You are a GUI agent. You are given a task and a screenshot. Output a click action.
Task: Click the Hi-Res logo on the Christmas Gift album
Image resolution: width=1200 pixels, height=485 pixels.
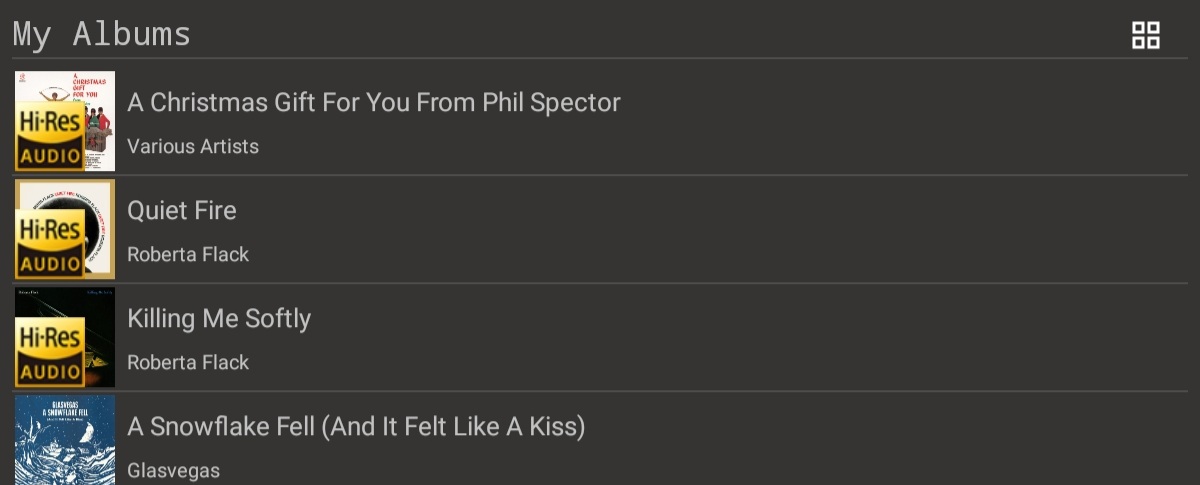pyautogui.click(x=50, y=123)
